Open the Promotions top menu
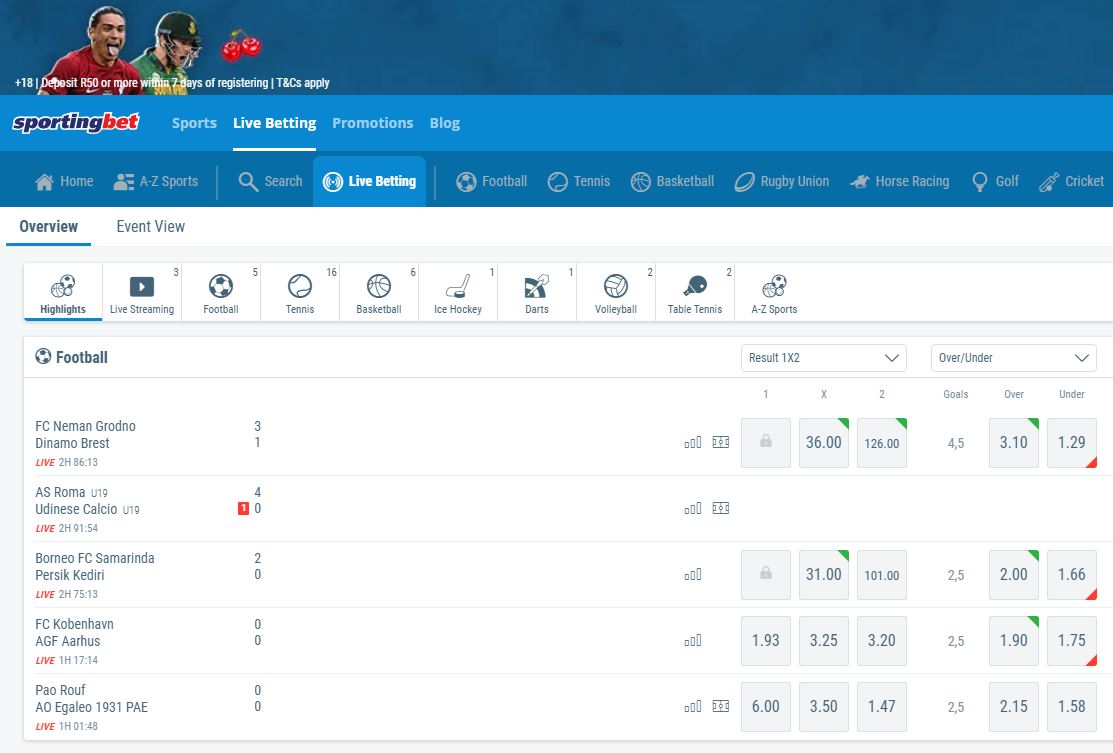Viewport: 1113px width, 753px height. tap(373, 123)
